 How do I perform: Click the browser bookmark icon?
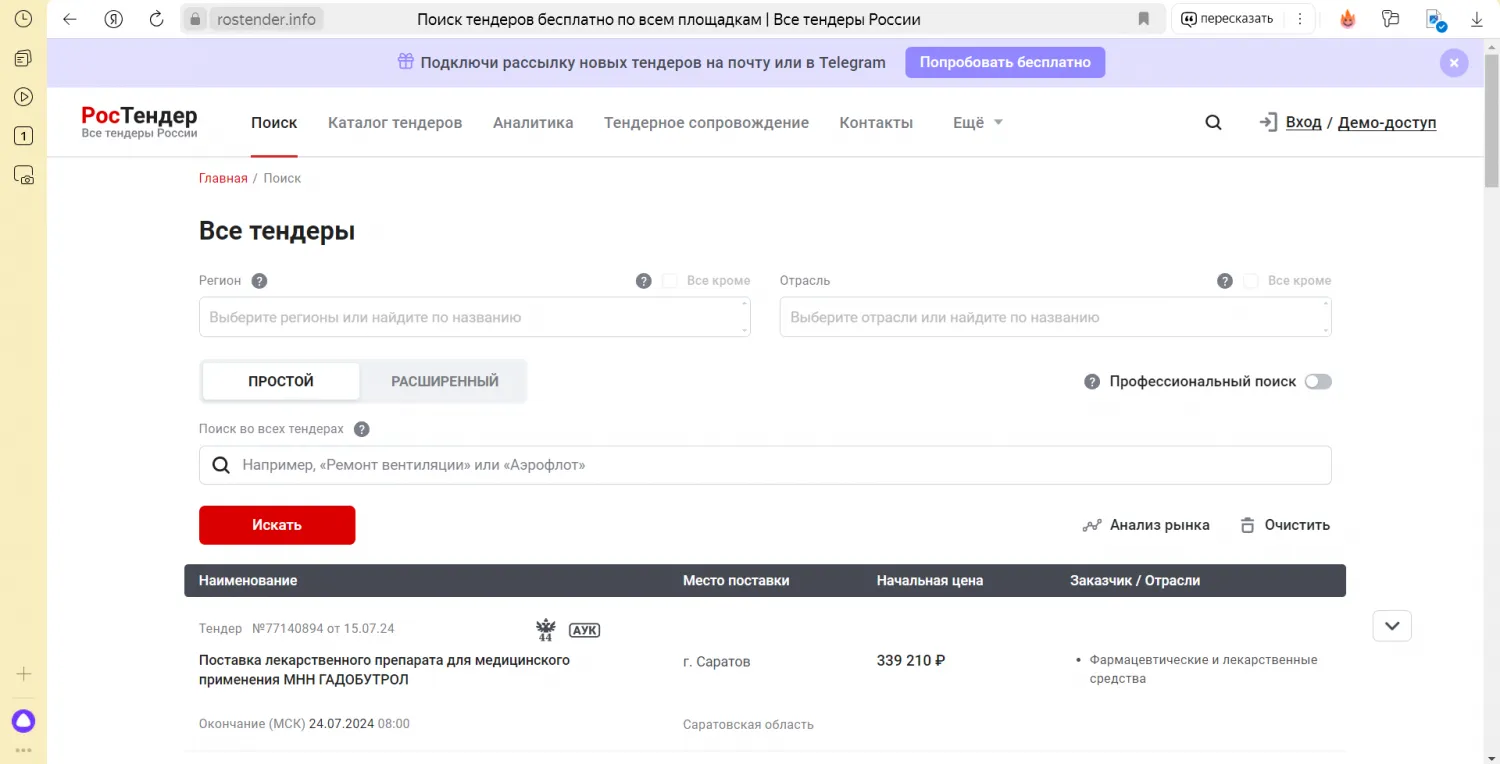click(x=1143, y=19)
